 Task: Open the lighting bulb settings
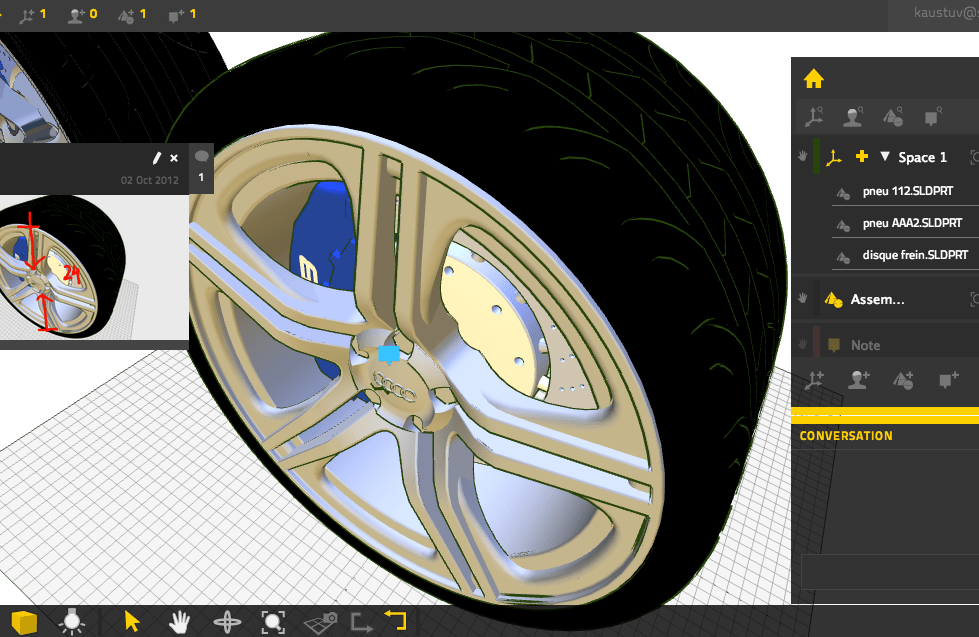(72, 622)
